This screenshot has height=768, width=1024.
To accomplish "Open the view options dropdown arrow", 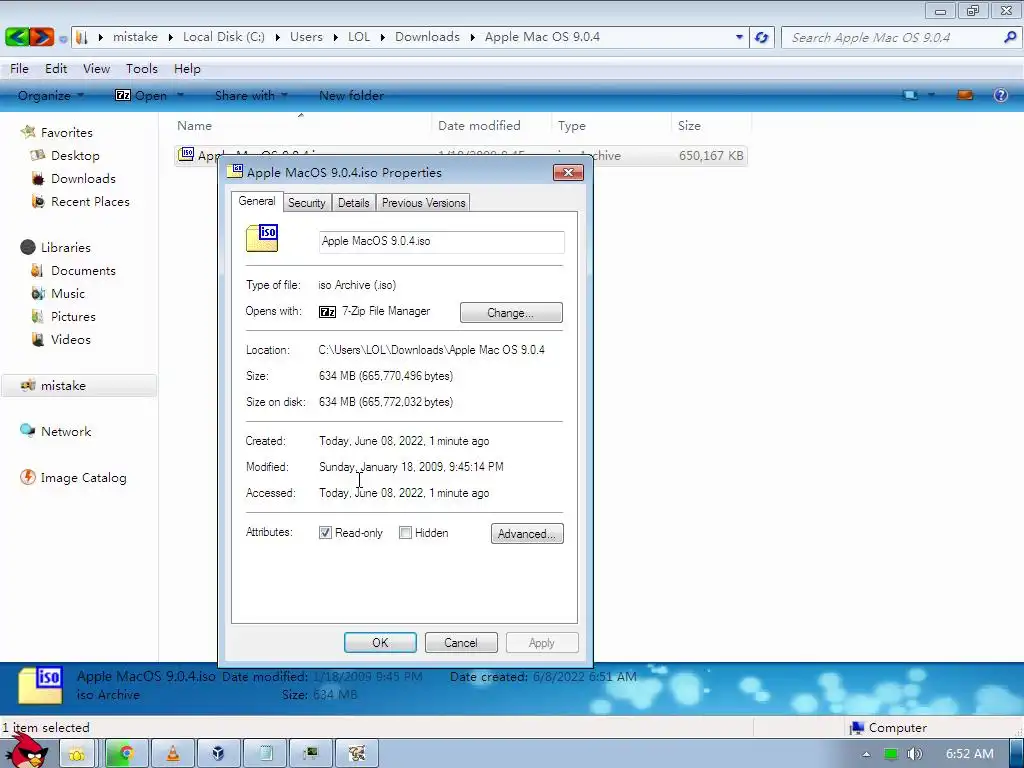I will pos(931,95).
